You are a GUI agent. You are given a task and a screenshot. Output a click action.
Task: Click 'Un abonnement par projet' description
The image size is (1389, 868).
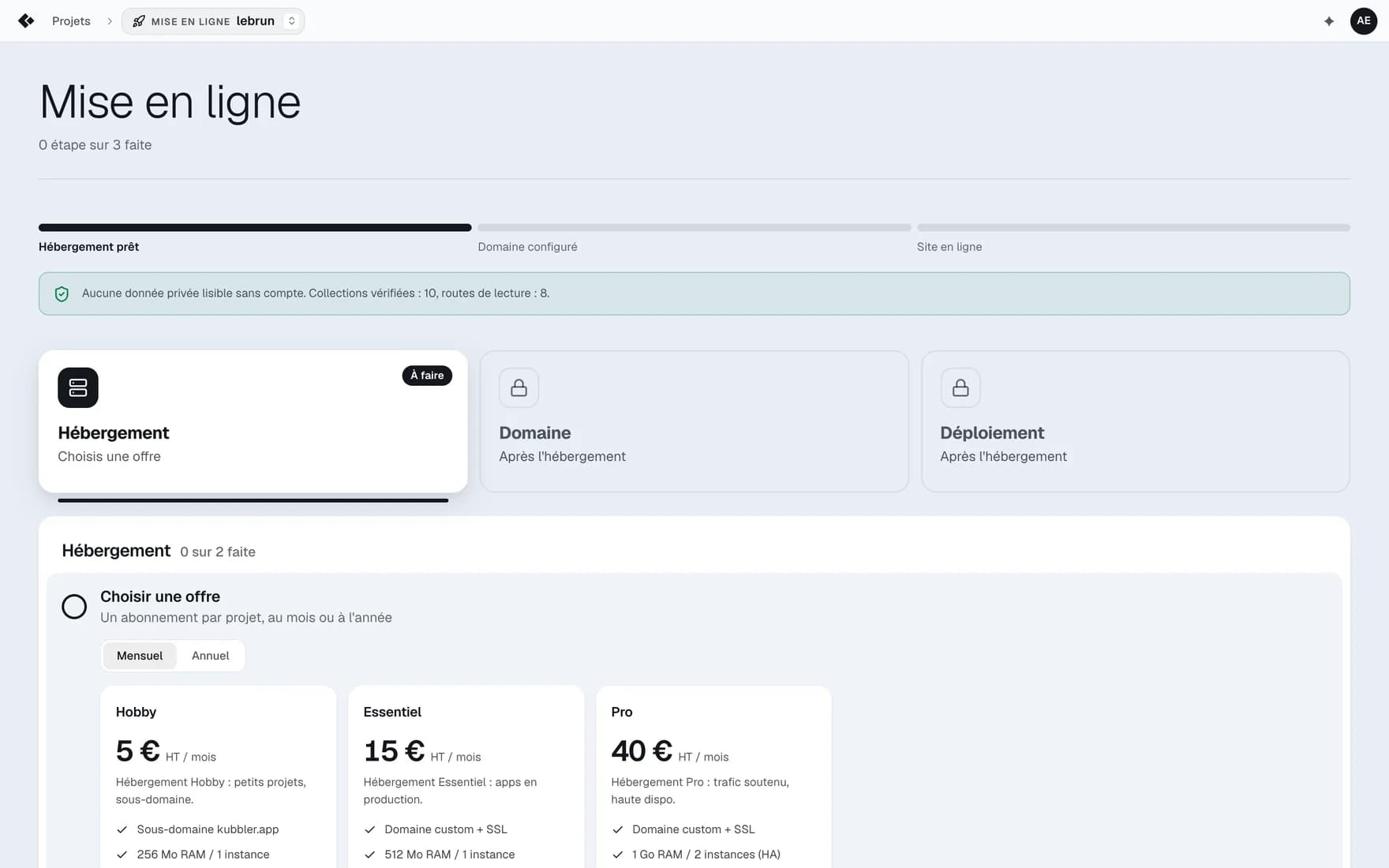246,618
